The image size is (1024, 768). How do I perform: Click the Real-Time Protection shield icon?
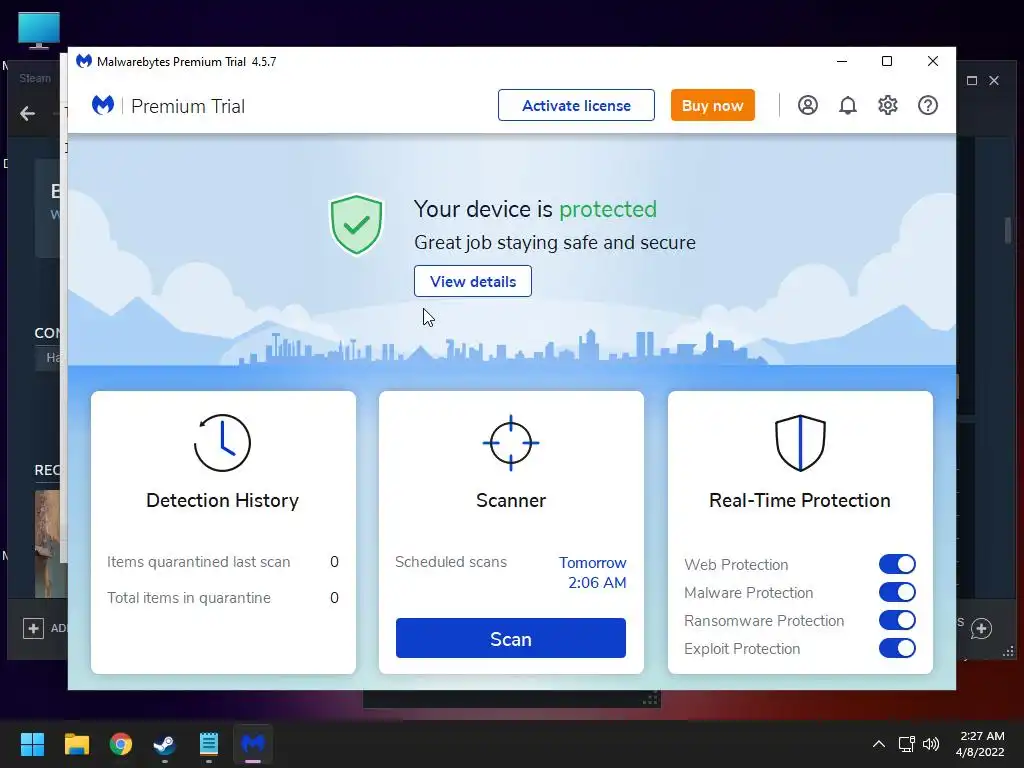[800, 443]
